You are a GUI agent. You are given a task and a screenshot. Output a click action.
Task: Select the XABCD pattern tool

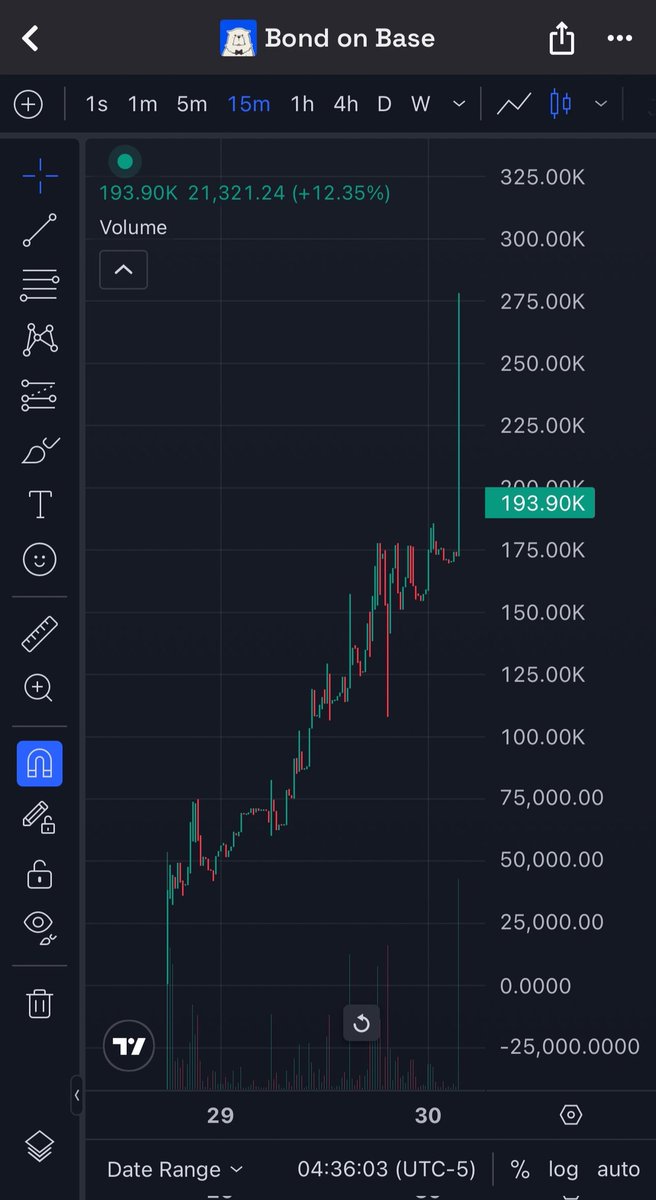coord(40,339)
